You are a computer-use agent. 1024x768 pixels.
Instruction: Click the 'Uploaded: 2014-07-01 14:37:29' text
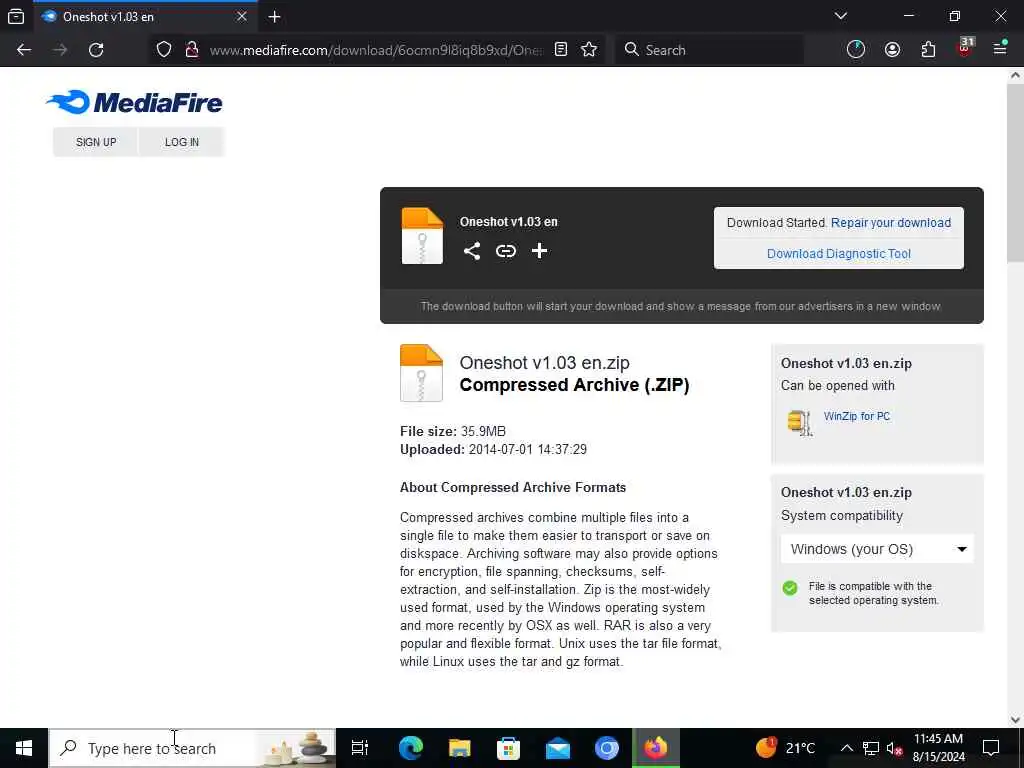coord(493,449)
